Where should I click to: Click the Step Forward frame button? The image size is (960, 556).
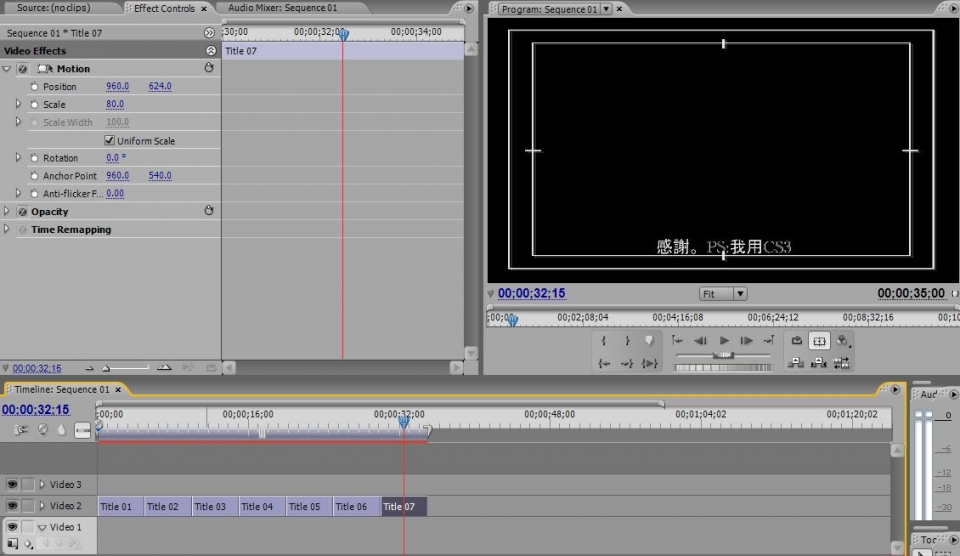(746, 341)
